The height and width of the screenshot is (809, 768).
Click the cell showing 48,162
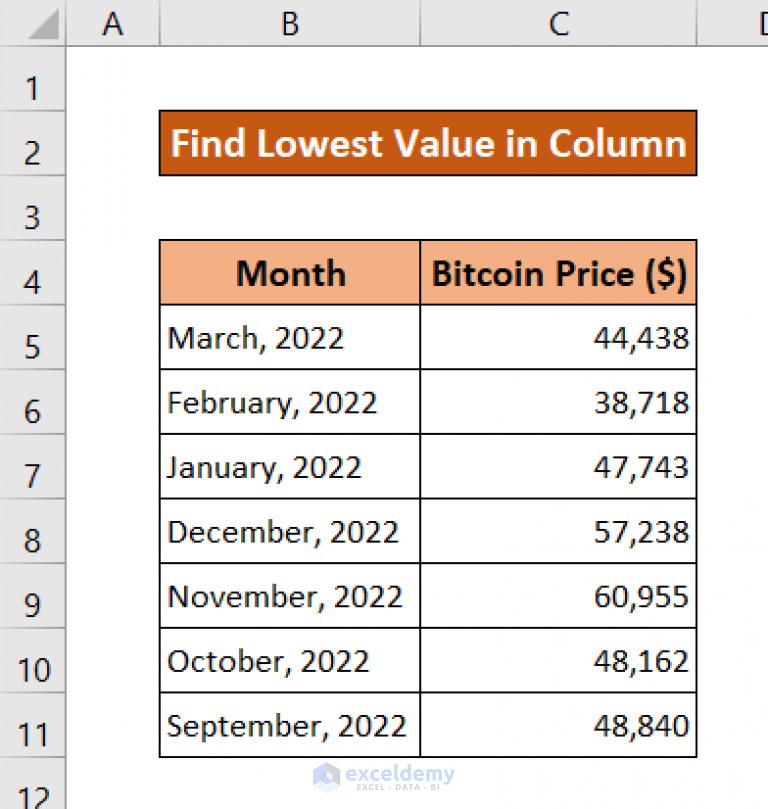click(x=558, y=661)
